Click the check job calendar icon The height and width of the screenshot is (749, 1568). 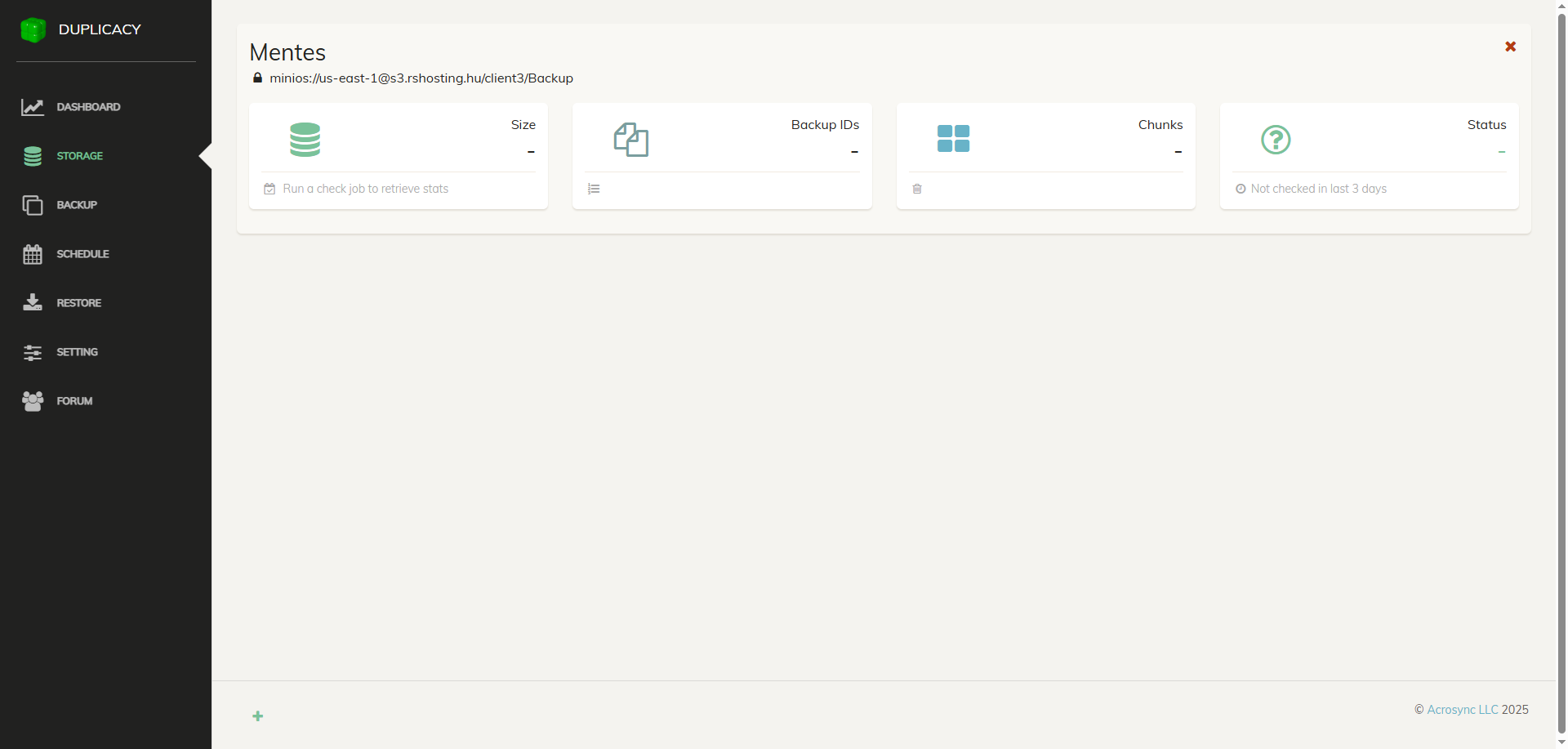tap(269, 189)
